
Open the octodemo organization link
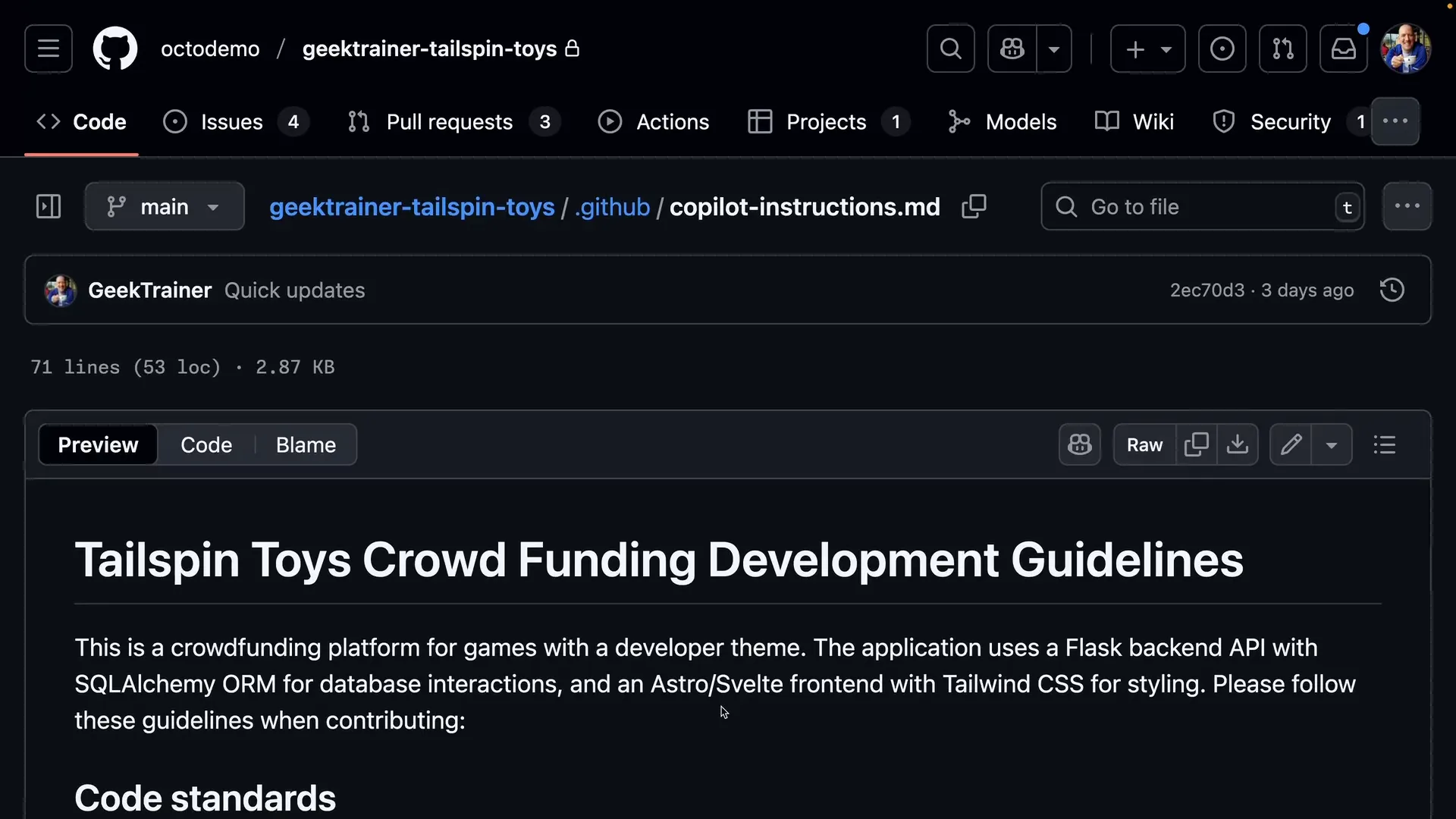[x=210, y=49]
